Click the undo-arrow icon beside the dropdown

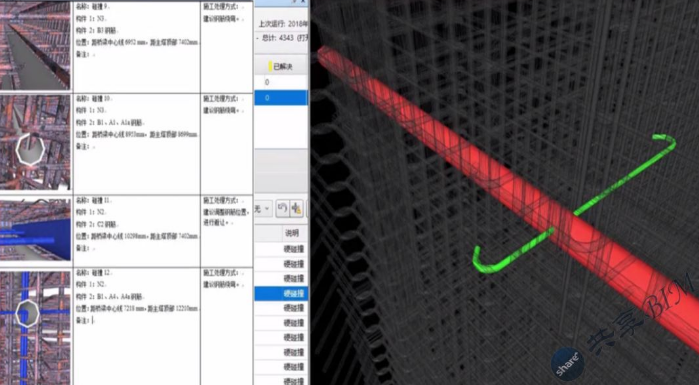(x=282, y=209)
